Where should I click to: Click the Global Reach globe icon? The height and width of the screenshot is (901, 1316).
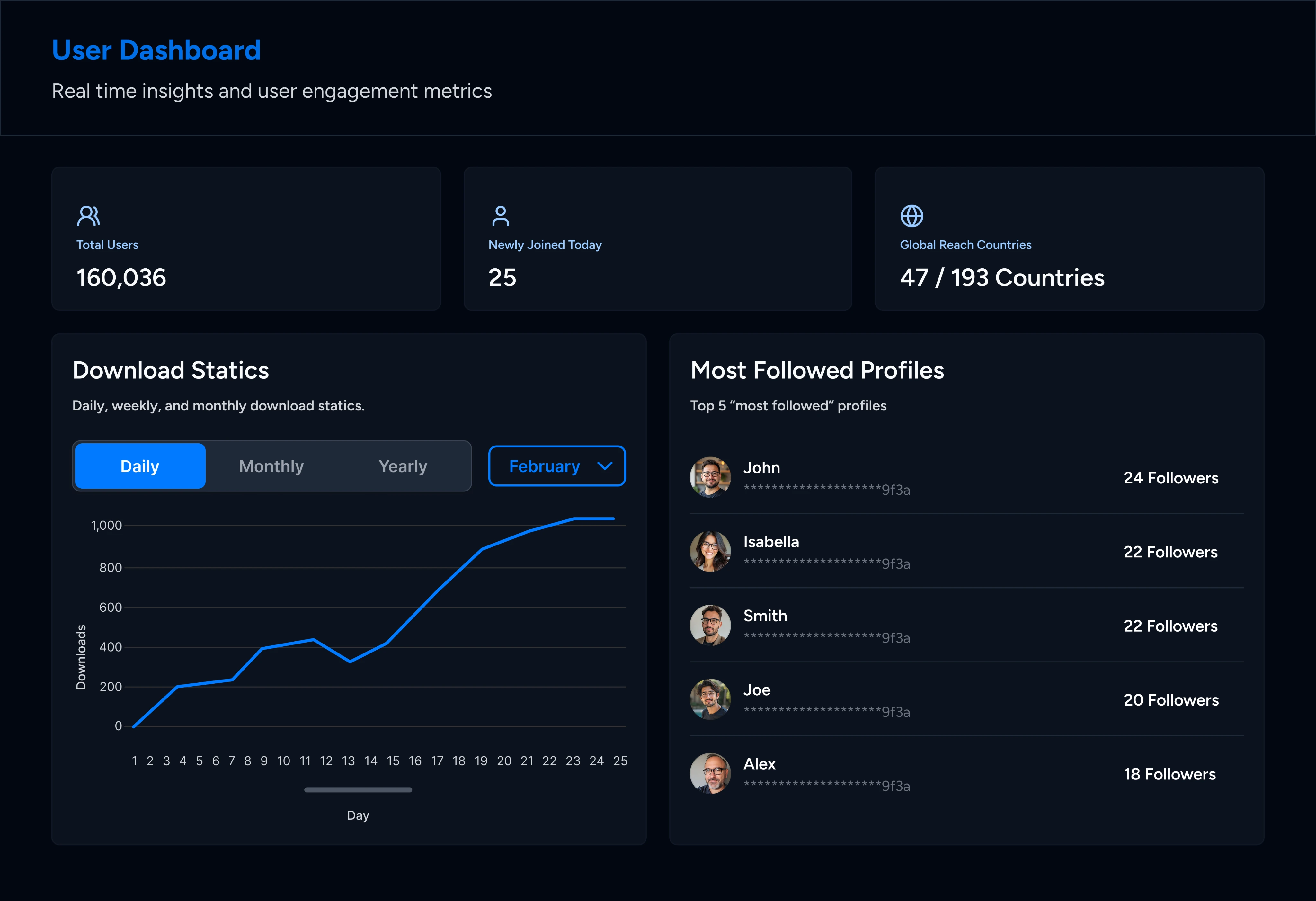[912, 216]
